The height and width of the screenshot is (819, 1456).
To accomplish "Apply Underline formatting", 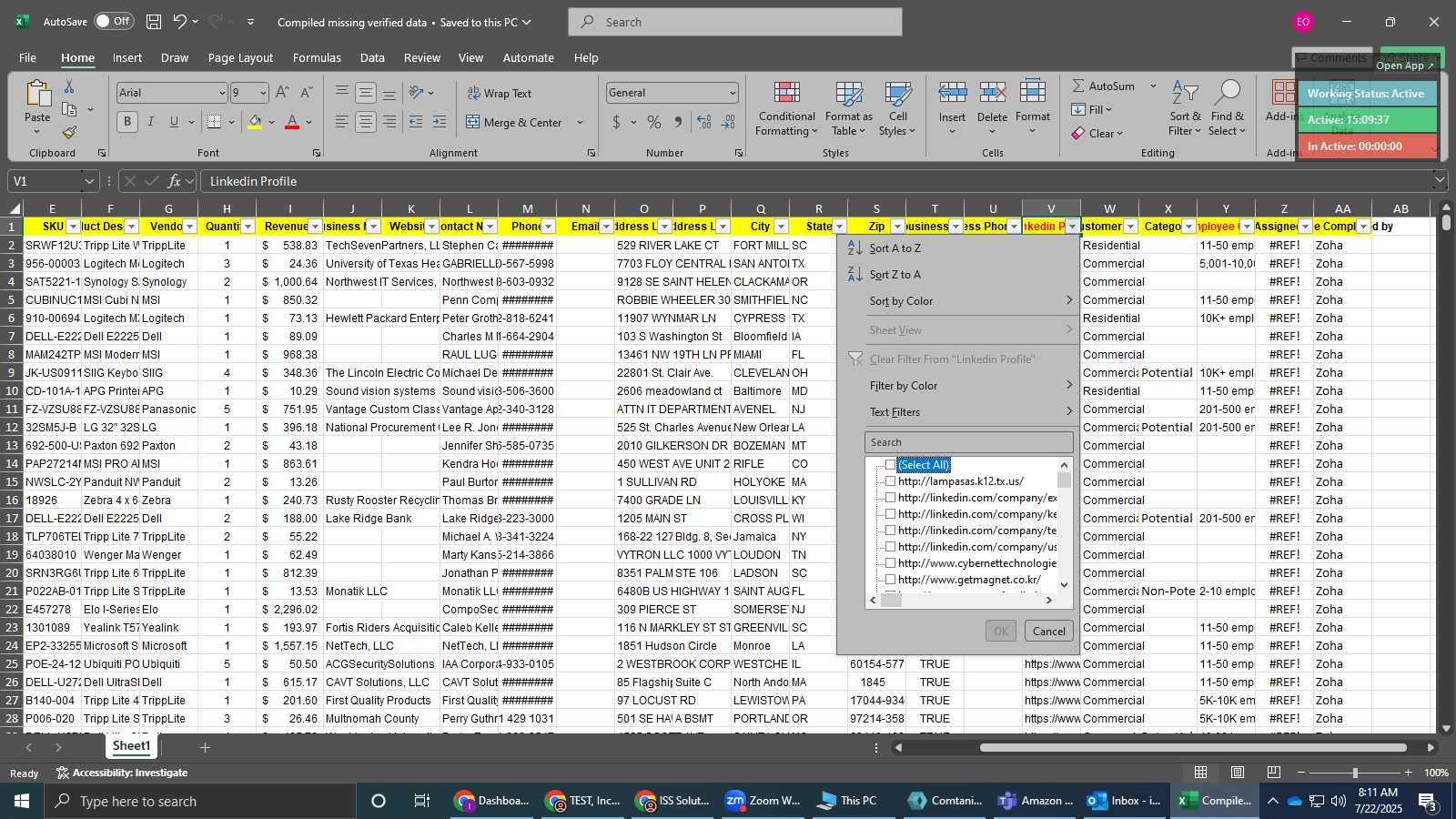I will pos(174,122).
